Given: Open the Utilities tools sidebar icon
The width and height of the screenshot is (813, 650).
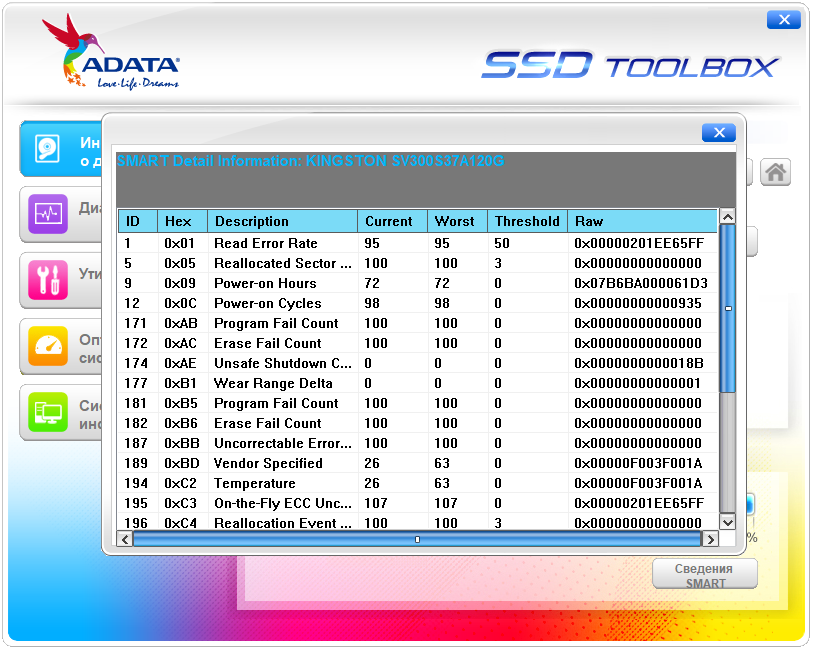Looking at the screenshot, I should pyautogui.click(x=48, y=280).
